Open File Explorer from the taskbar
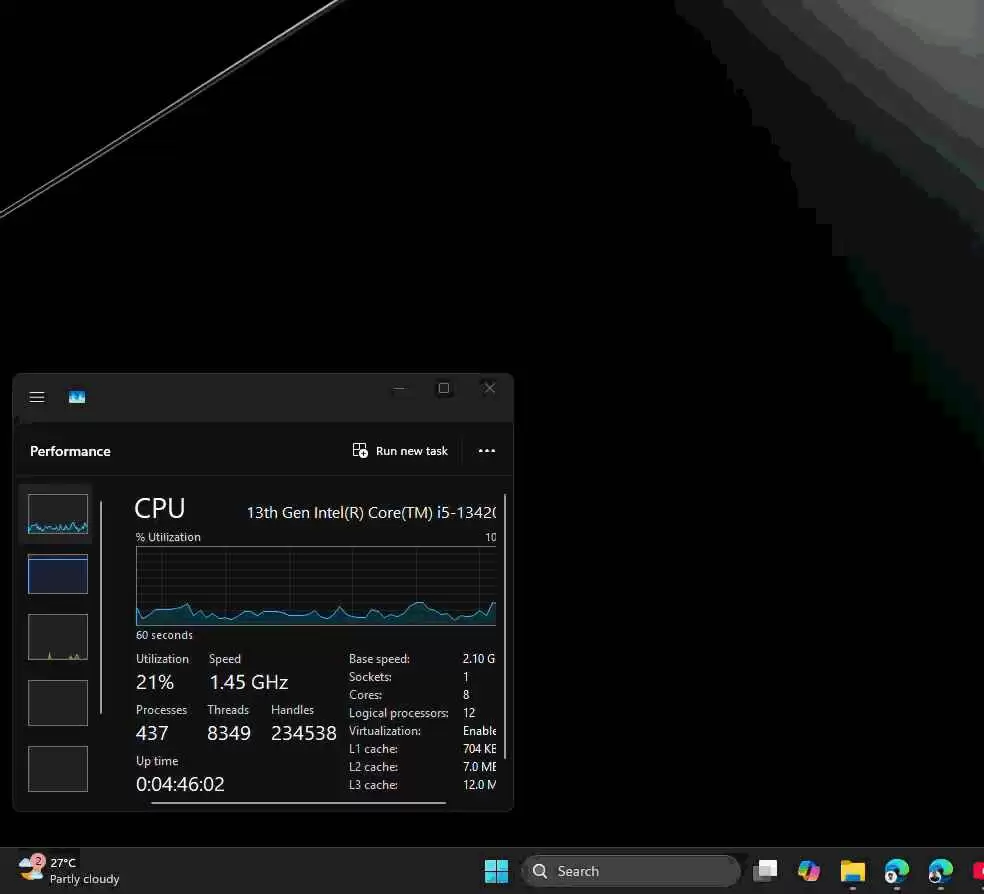 pos(853,871)
